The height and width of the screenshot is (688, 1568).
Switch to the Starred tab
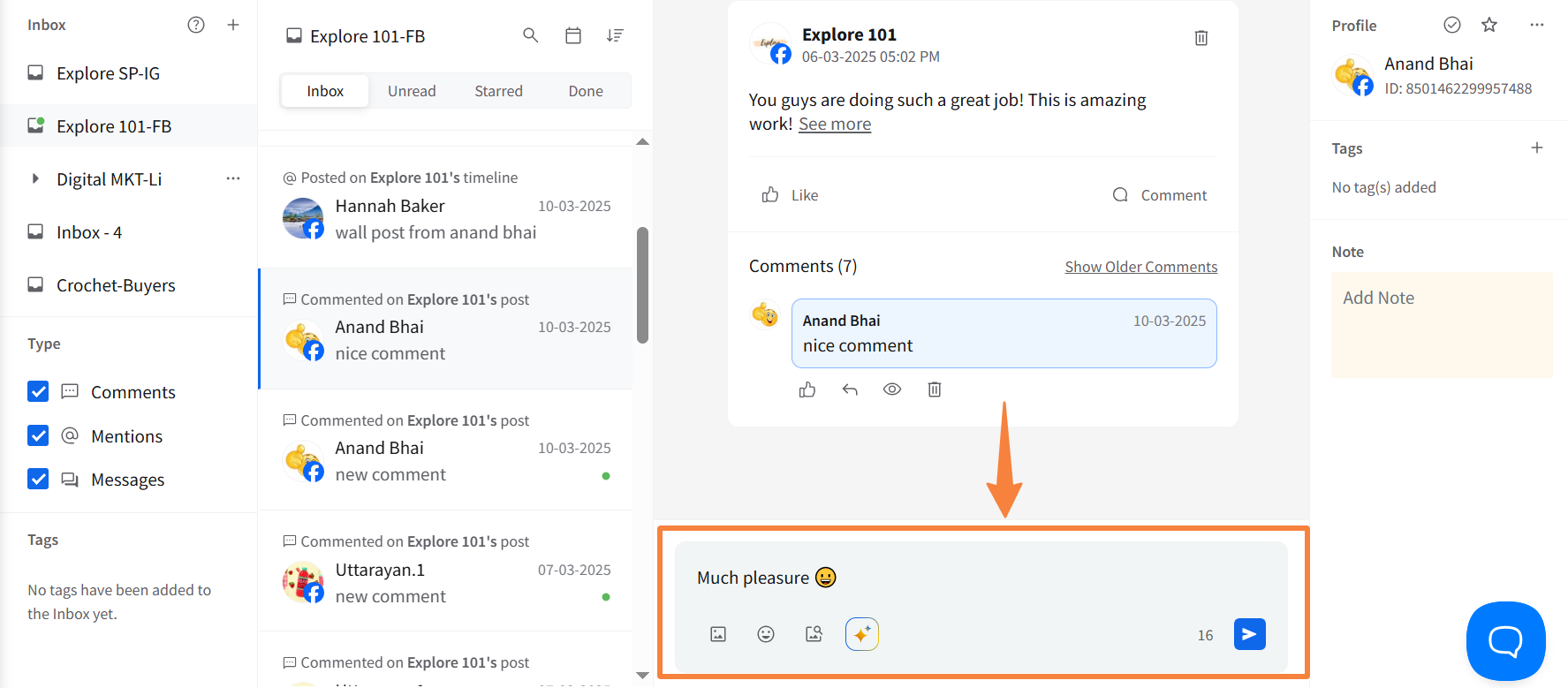pyautogui.click(x=498, y=91)
